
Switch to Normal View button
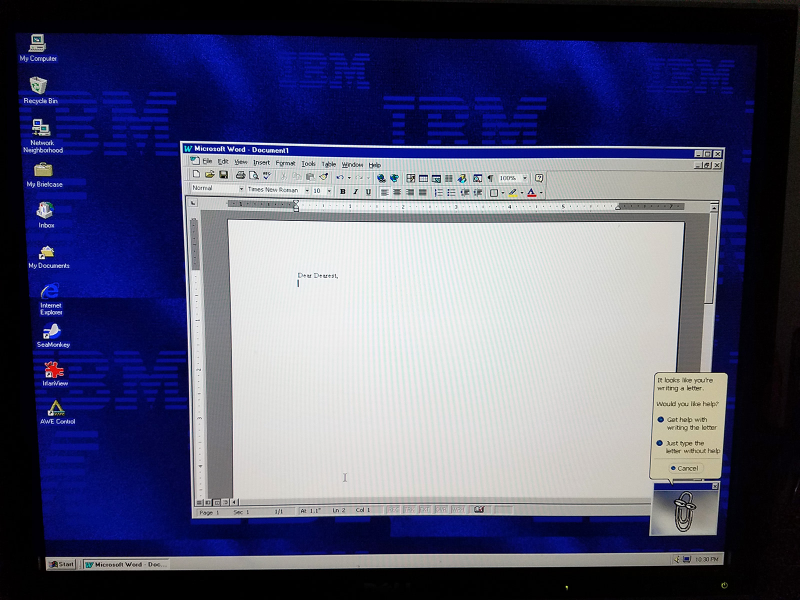199,503
